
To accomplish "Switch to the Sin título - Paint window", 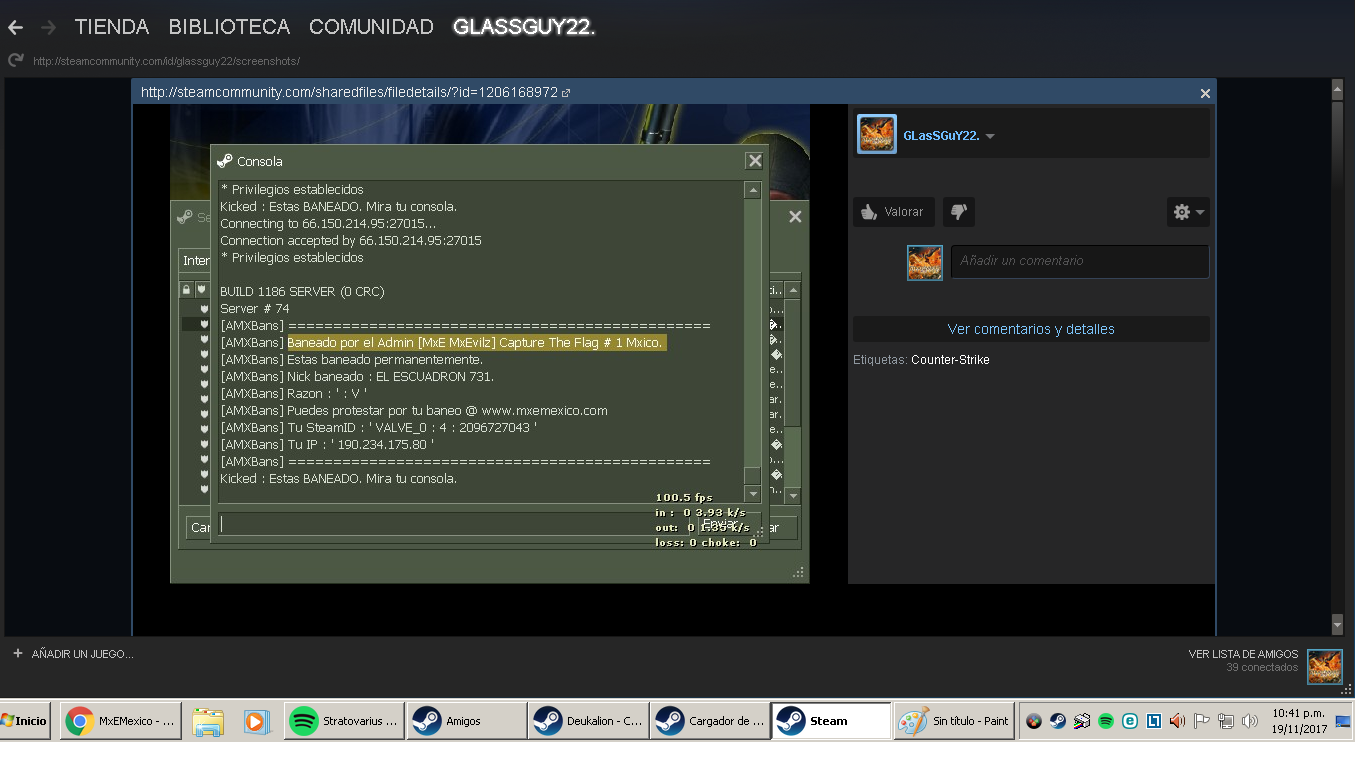I will coord(954,721).
